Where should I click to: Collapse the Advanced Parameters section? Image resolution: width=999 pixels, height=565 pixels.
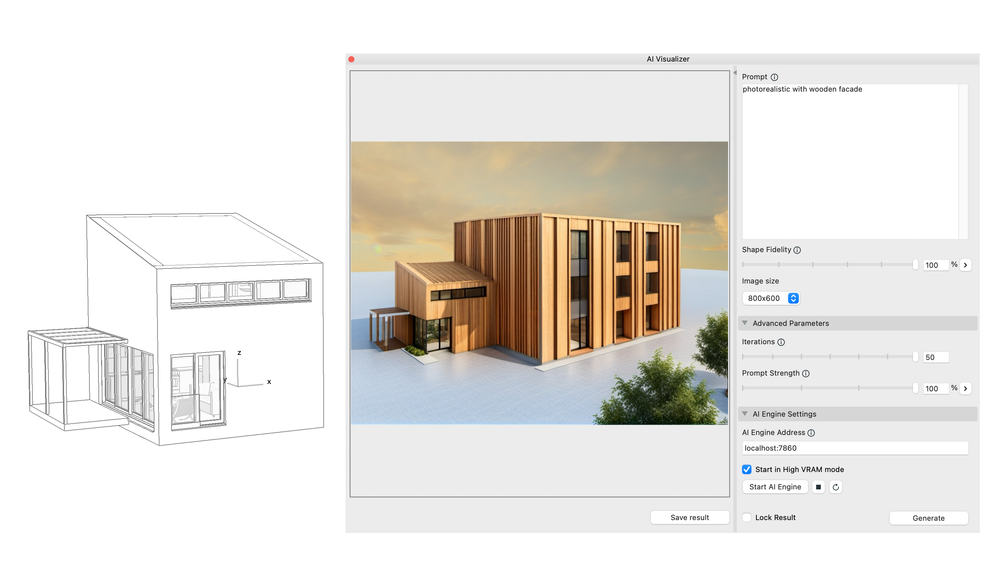click(x=745, y=324)
